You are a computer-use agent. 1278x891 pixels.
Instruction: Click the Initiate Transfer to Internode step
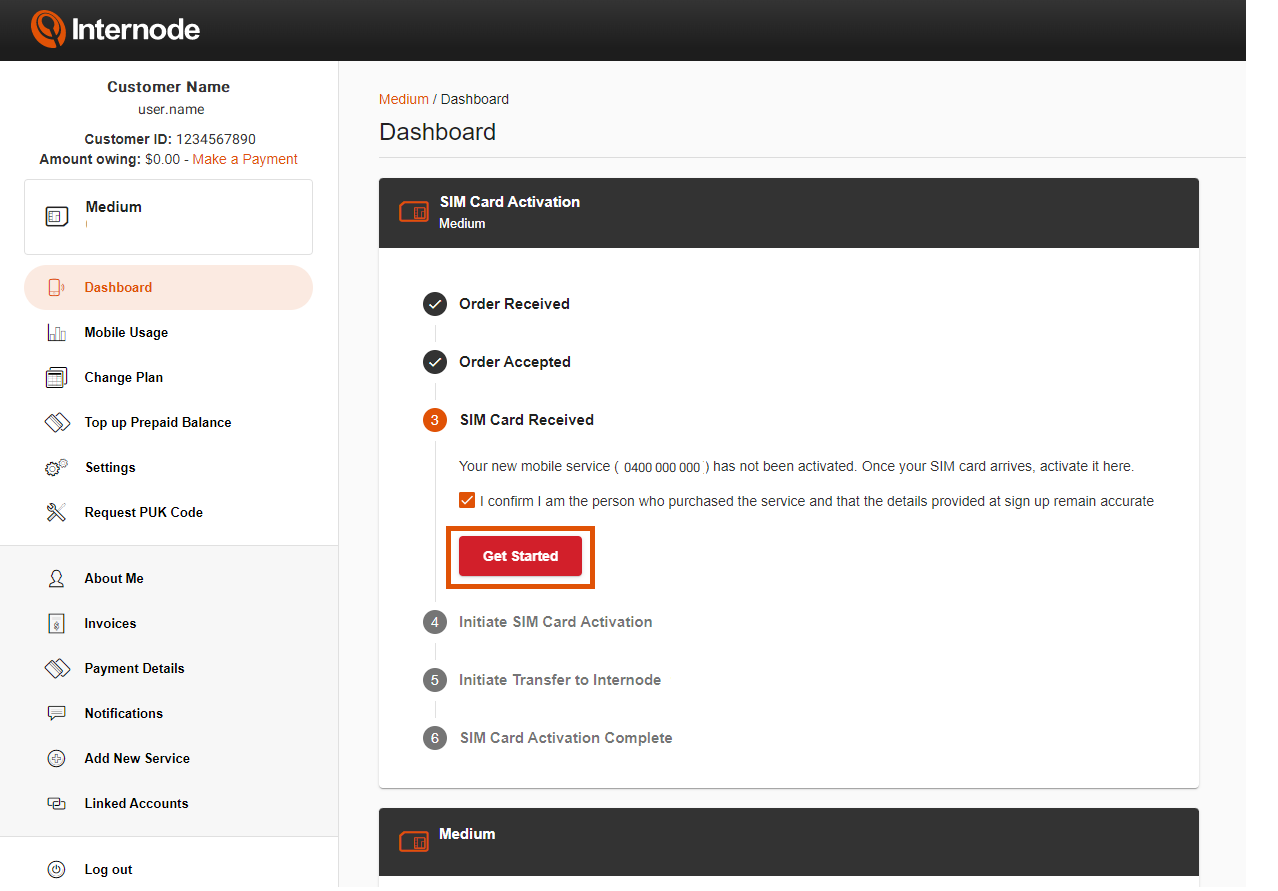[x=560, y=680]
